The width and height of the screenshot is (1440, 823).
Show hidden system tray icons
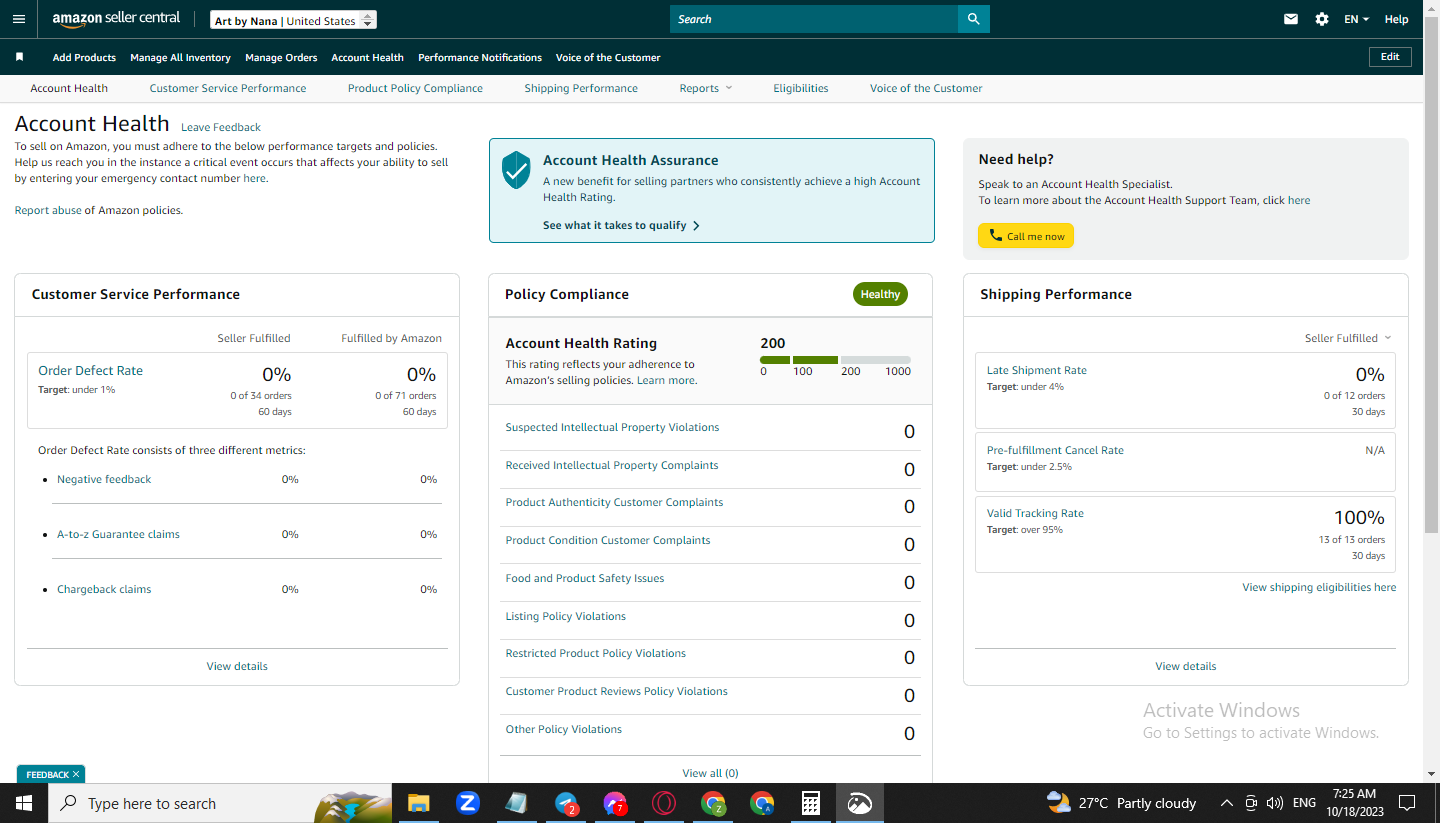pos(1227,803)
